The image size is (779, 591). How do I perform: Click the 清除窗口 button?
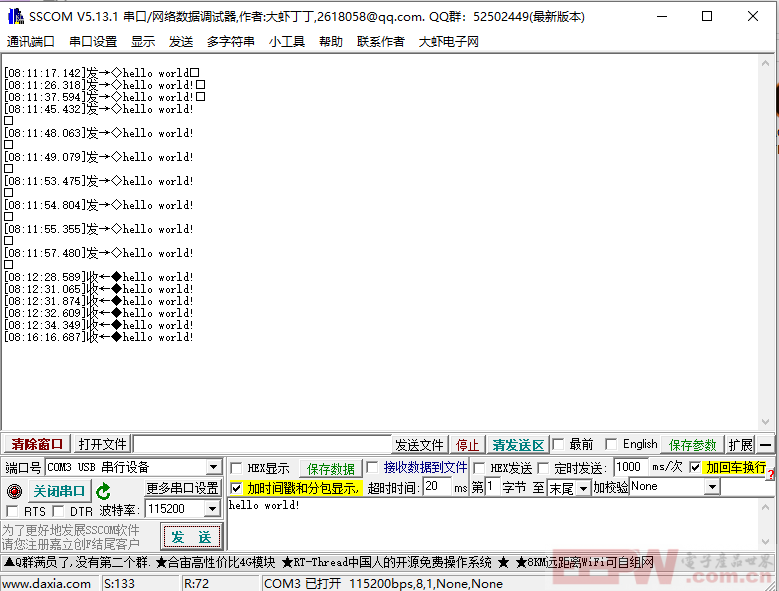coord(37,444)
